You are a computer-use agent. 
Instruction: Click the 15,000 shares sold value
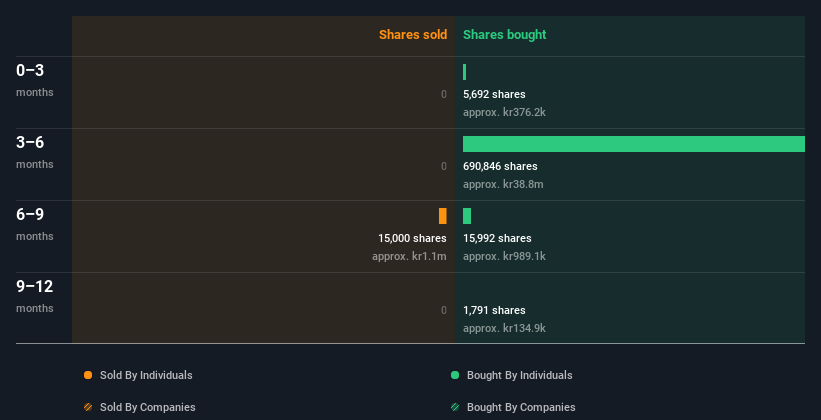pos(413,238)
